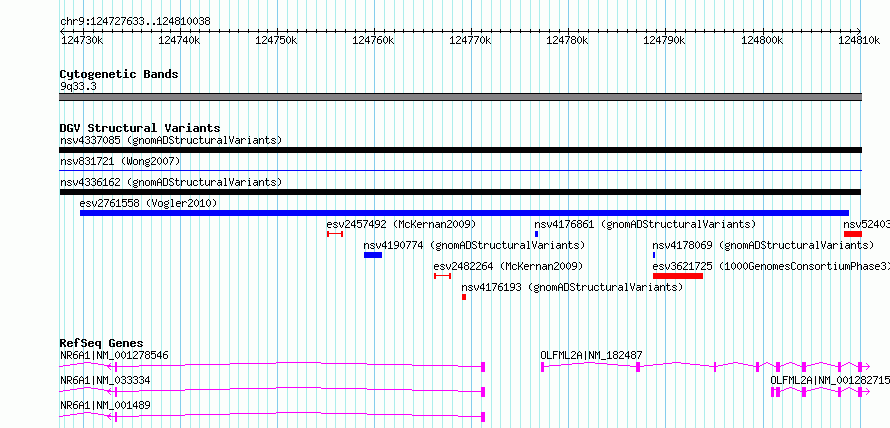Click the nsv4176861 small blue variant marker

click(536, 234)
